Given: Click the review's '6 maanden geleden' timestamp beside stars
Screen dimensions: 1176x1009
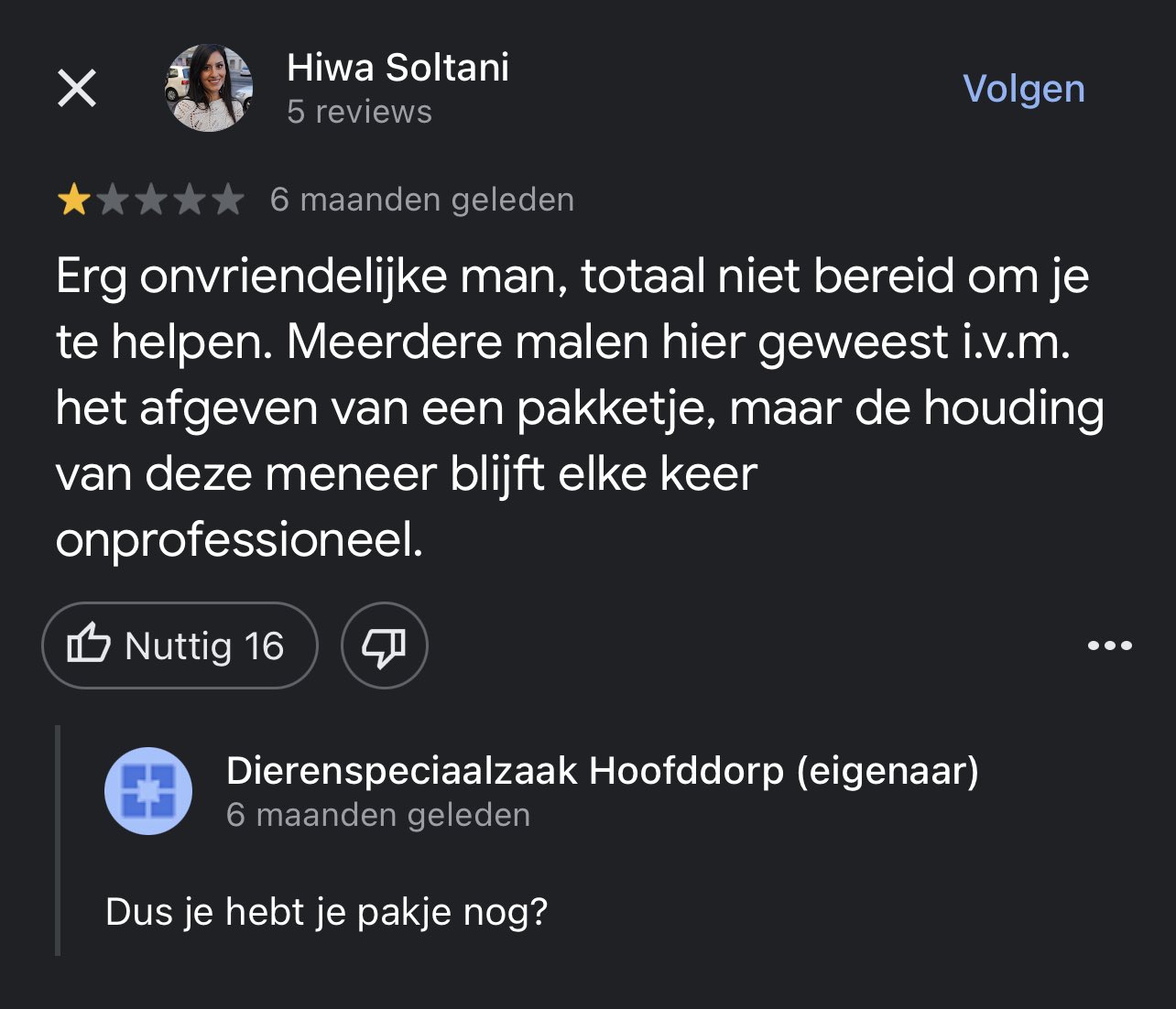Looking at the screenshot, I should pos(422,200).
